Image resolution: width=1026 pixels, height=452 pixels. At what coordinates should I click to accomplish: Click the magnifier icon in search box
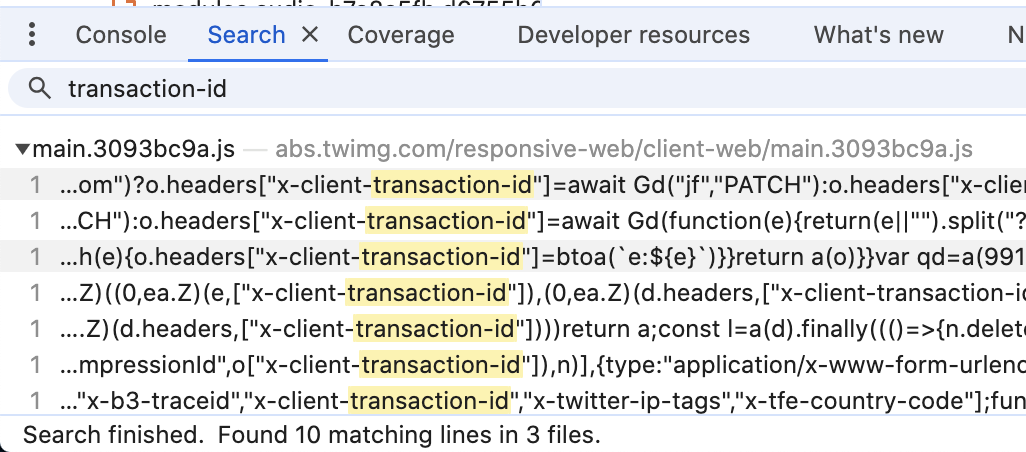[40, 89]
